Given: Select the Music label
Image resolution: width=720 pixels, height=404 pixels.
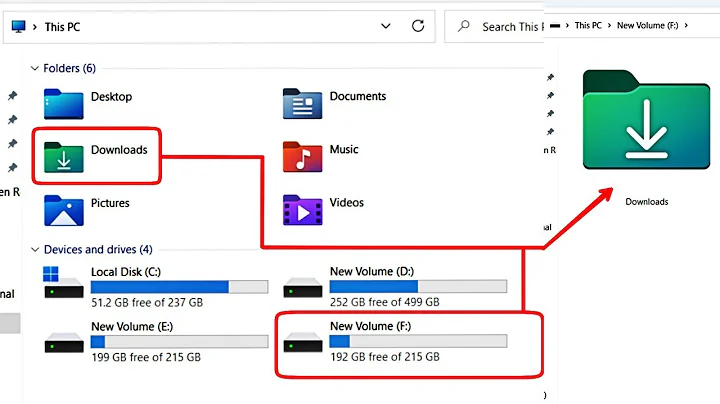Looking at the screenshot, I should [344, 150].
